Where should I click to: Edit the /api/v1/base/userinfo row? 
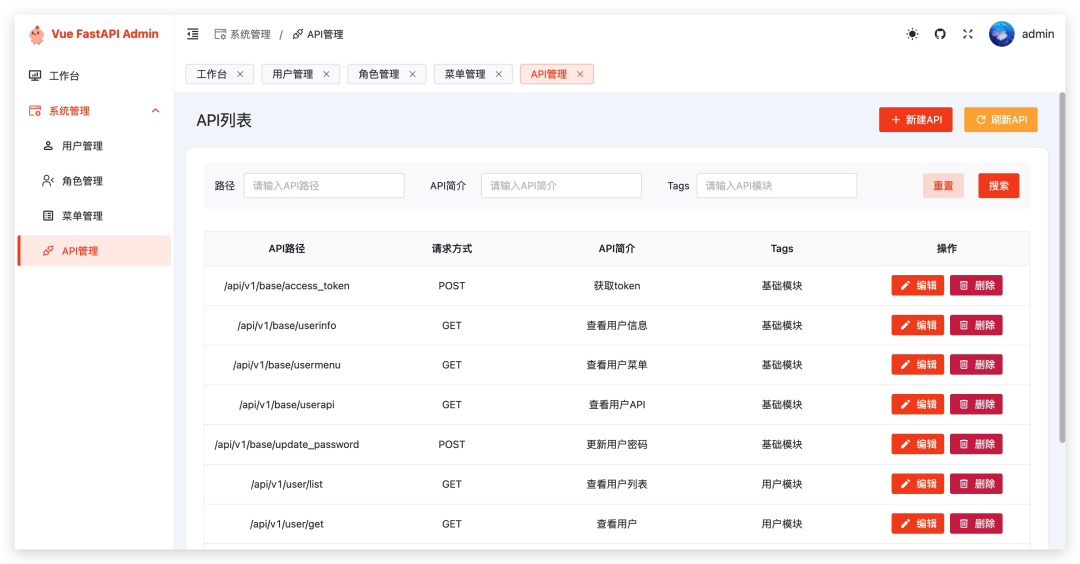(x=917, y=325)
